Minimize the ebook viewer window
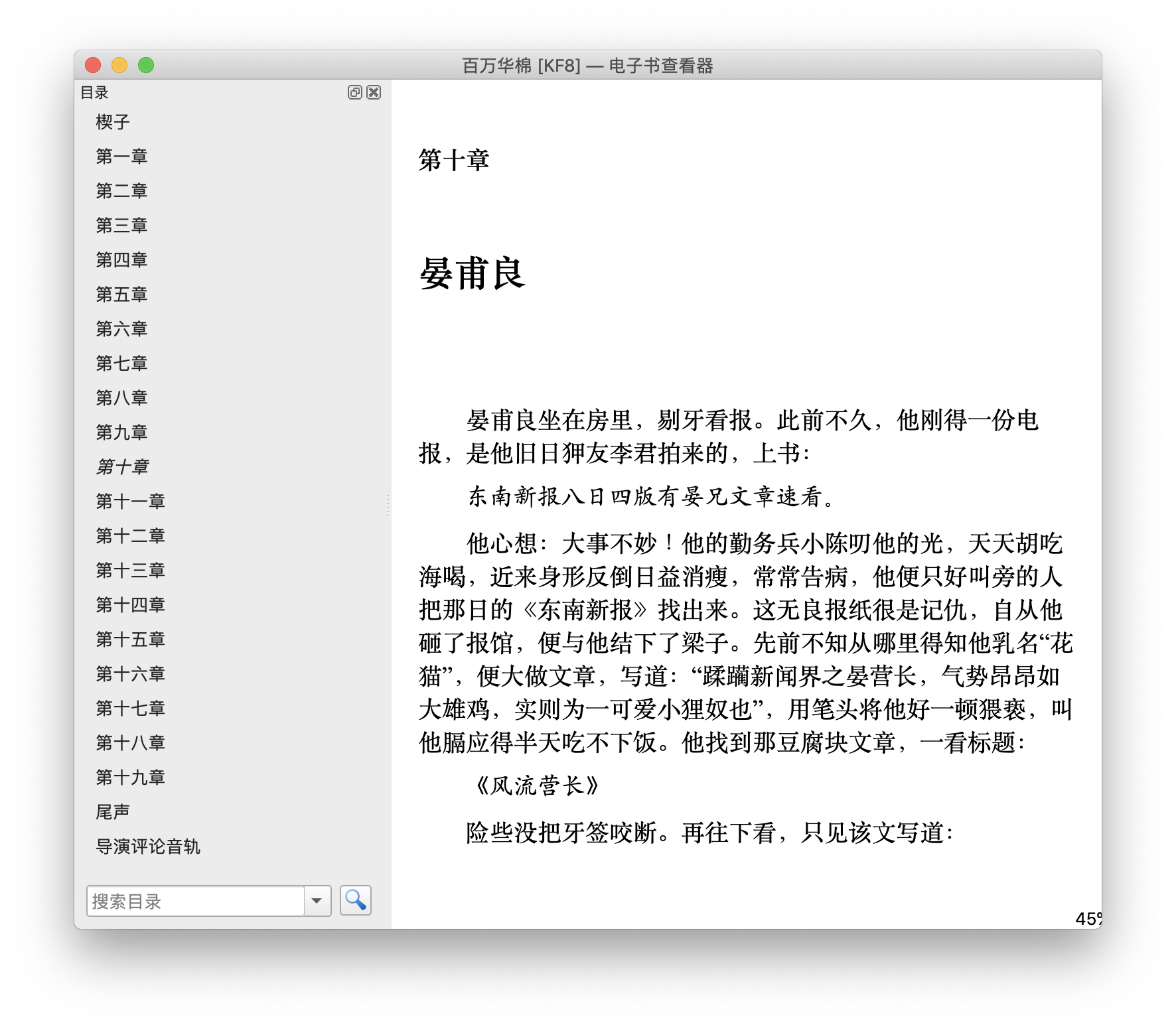1176x1027 pixels. pyautogui.click(x=119, y=65)
